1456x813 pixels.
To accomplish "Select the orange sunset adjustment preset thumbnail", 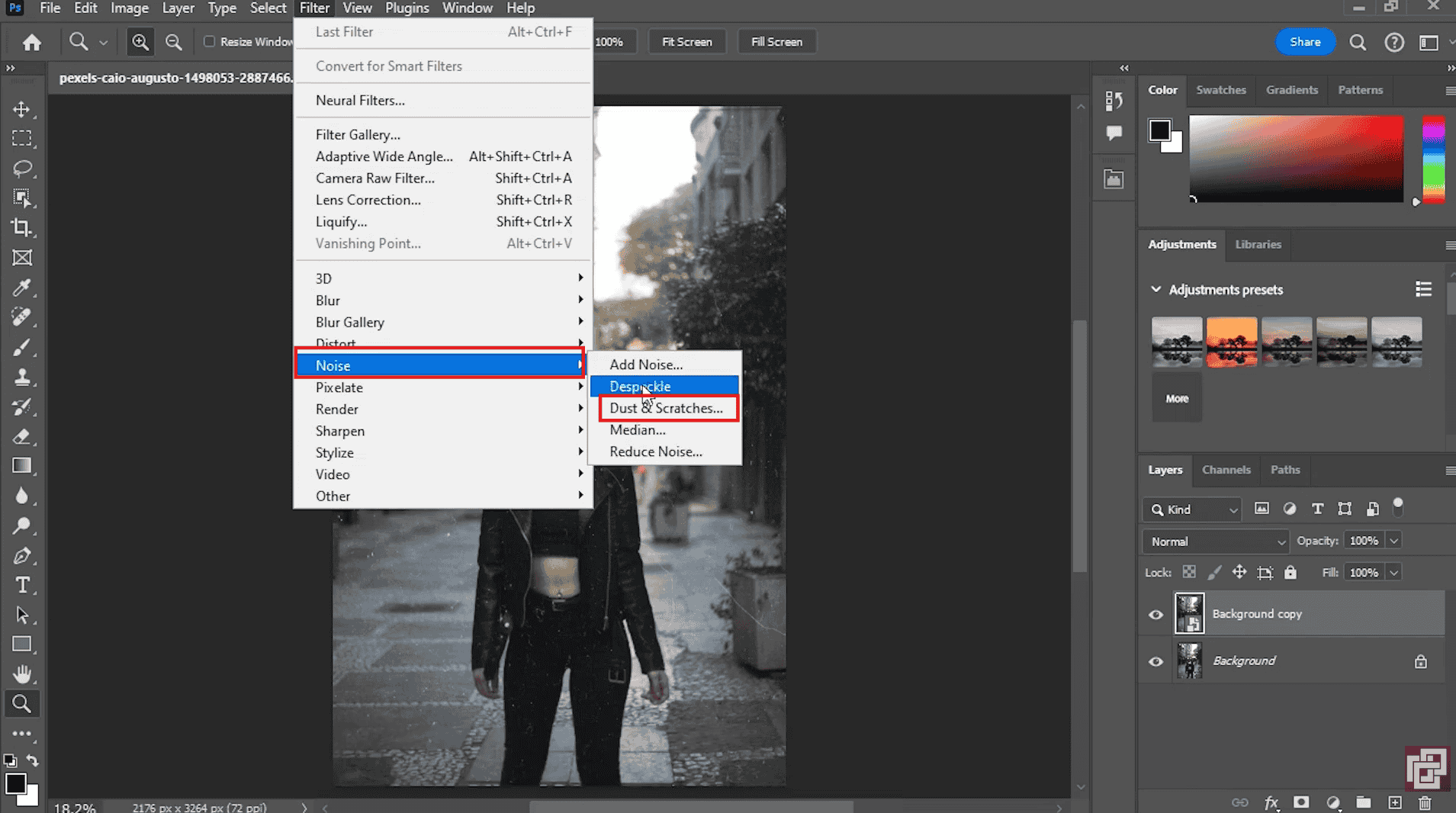I will click(x=1231, y=342).
